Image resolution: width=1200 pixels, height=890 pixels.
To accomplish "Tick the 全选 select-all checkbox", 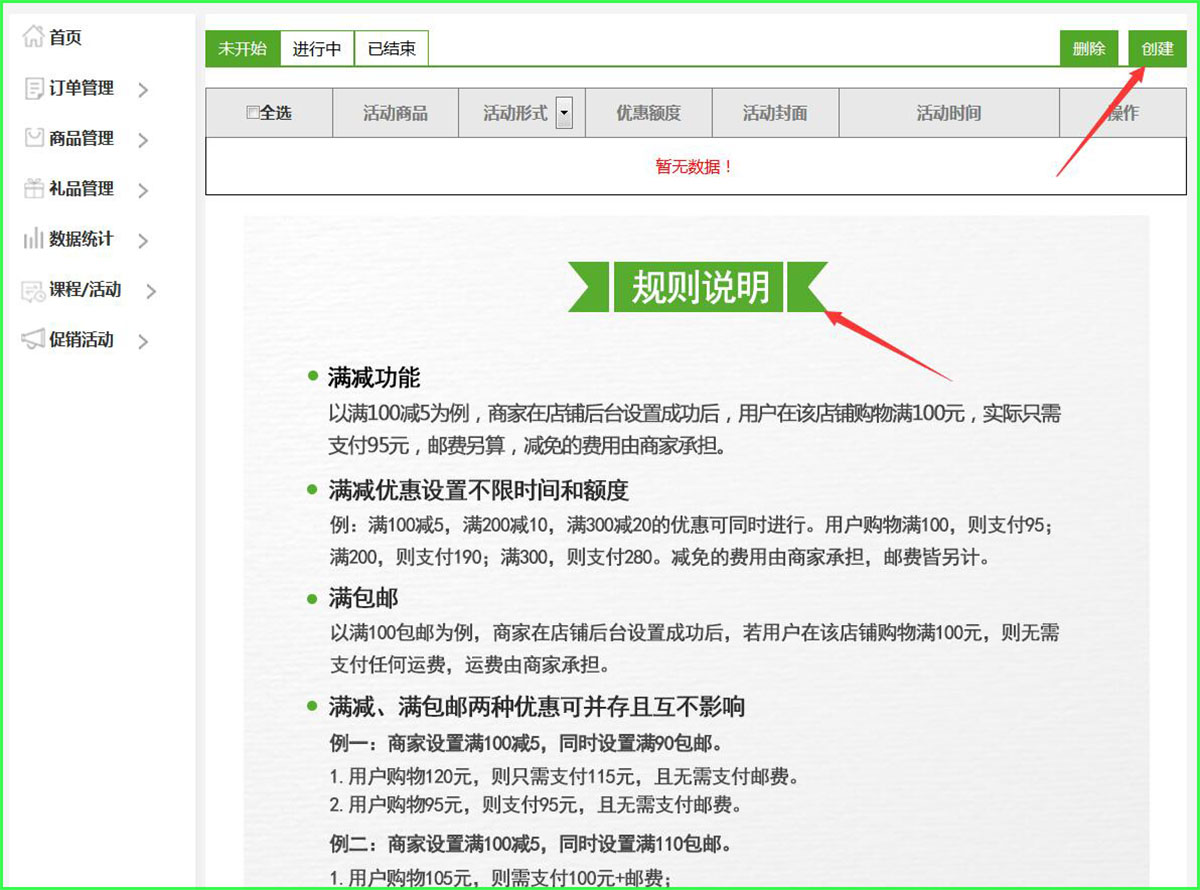I will pyautogui.click(x=253, y=113).
